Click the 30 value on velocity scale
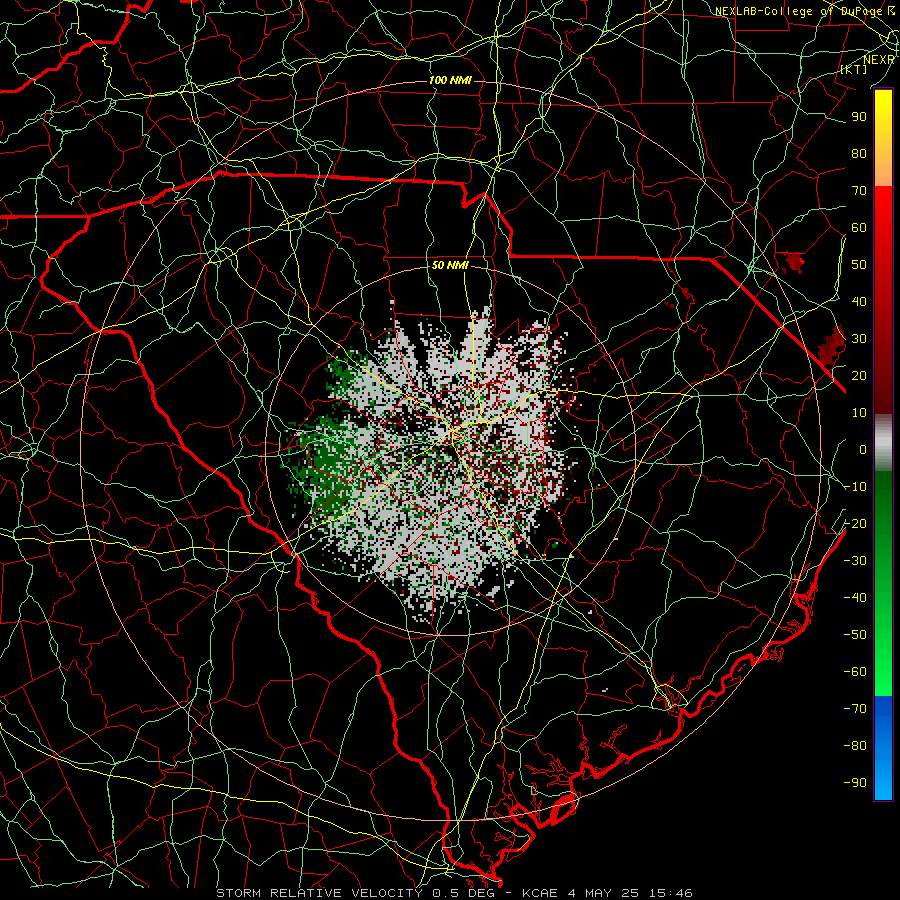 click(859, 339)
